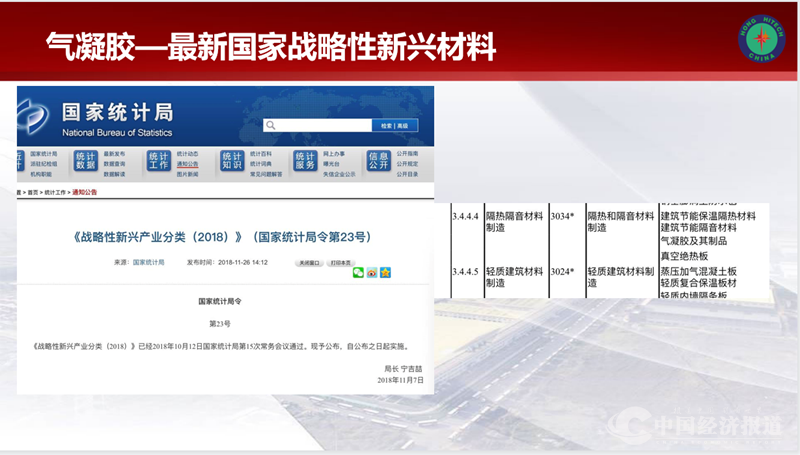
Task: Click the 国家统计局 source link
Action: [148, 262]
